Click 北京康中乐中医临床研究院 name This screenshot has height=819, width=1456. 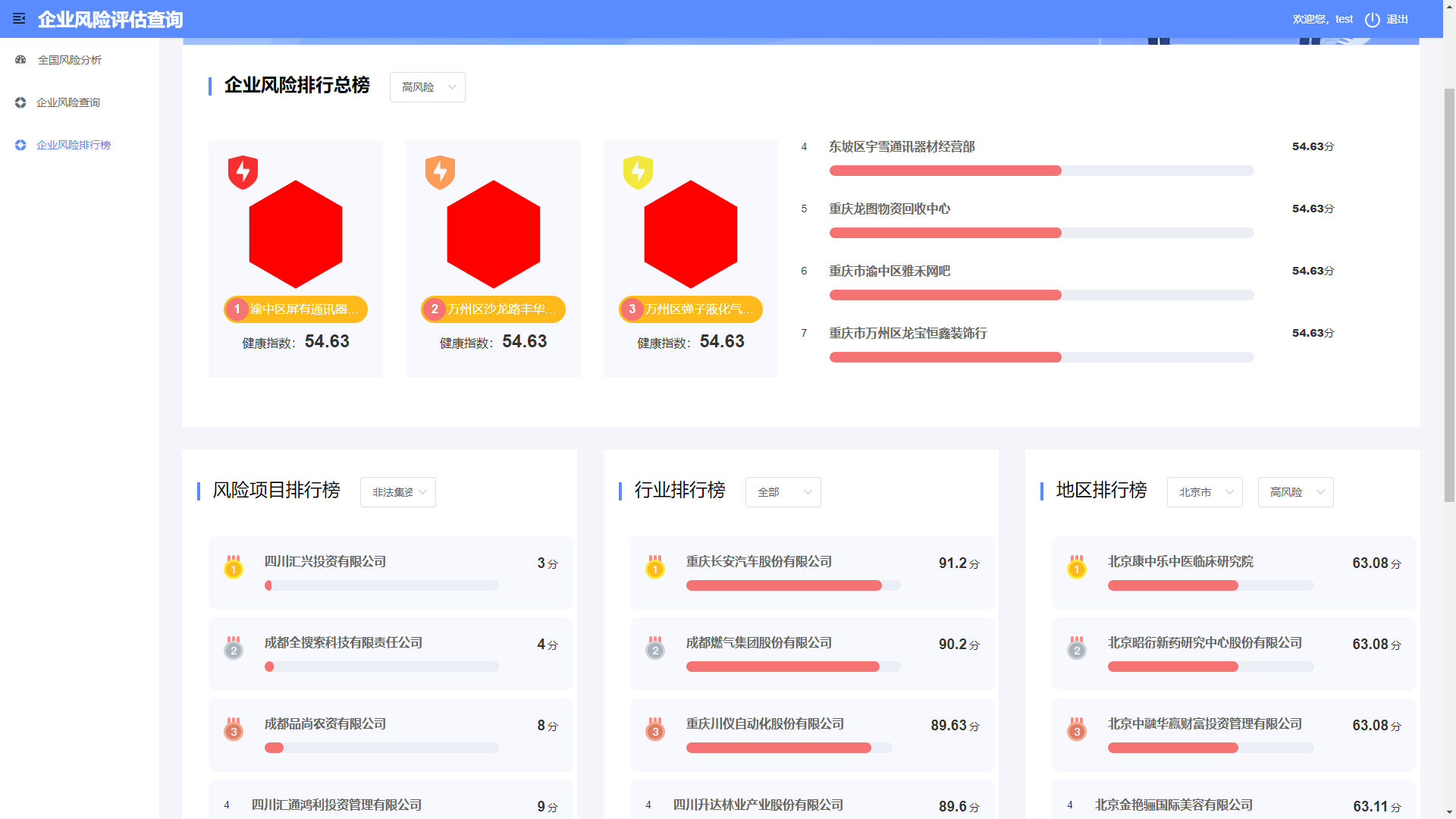tap(1181, 562)
